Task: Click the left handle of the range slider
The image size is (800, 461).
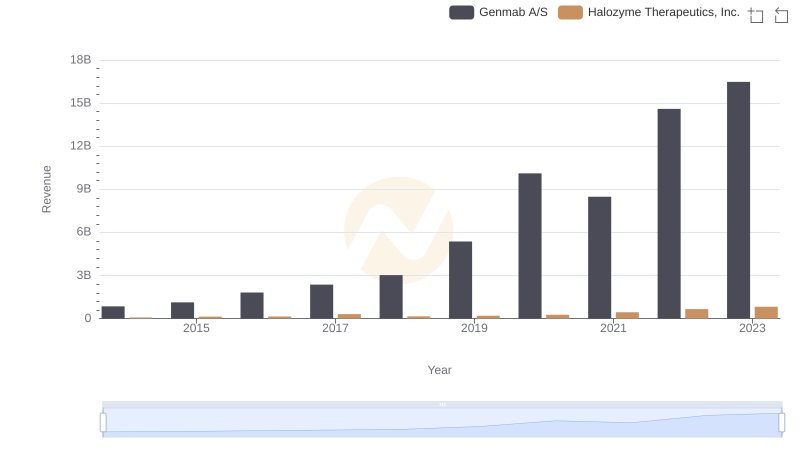Action: point(103,423)
